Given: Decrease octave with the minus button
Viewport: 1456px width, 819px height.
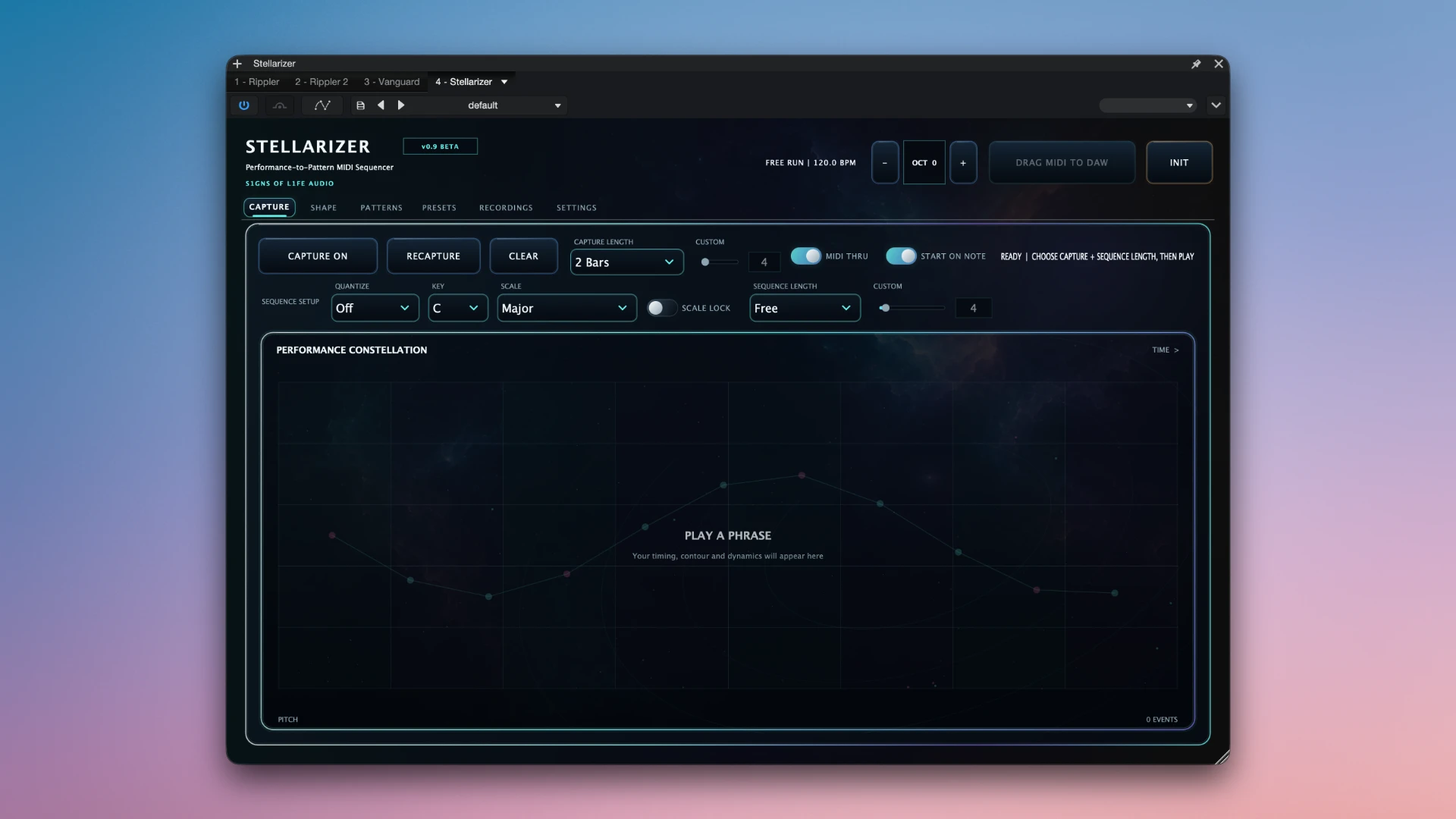Looking at the screenshot, I should [x=885, y=162].
